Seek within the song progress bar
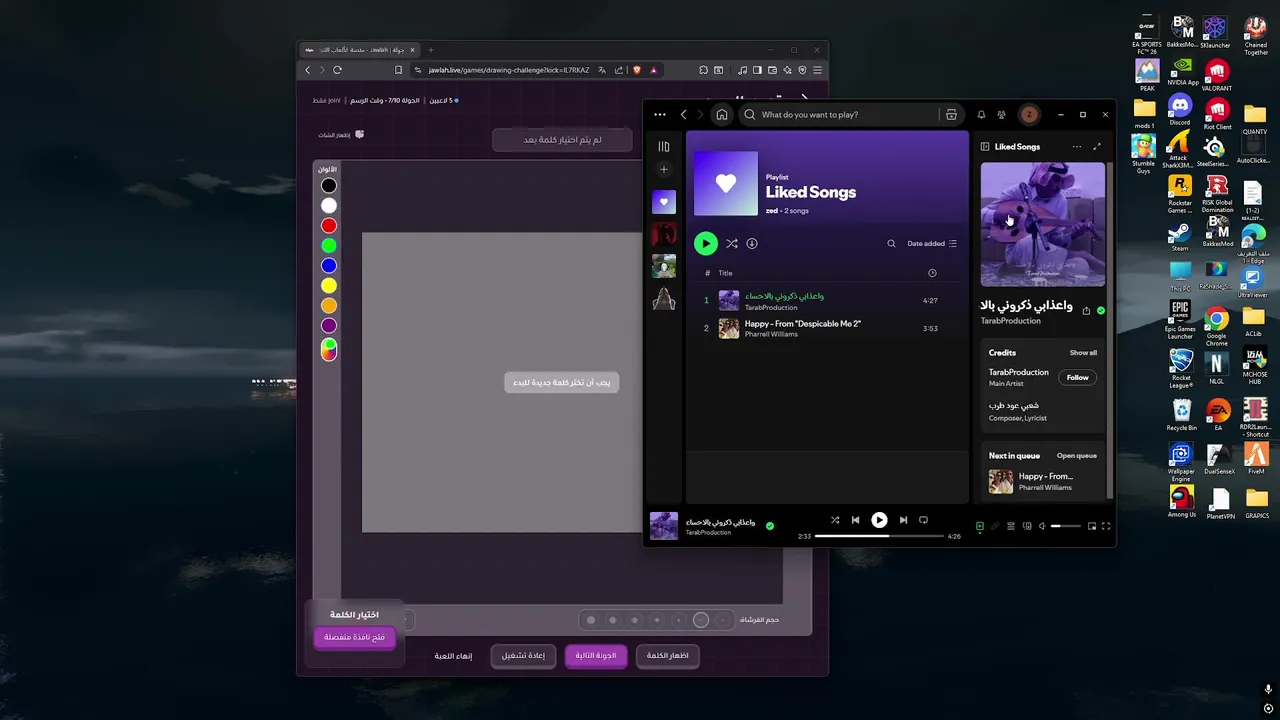The width and height of the screenshot is (1280, 720). pyautogui.click(x=879, y=536)
